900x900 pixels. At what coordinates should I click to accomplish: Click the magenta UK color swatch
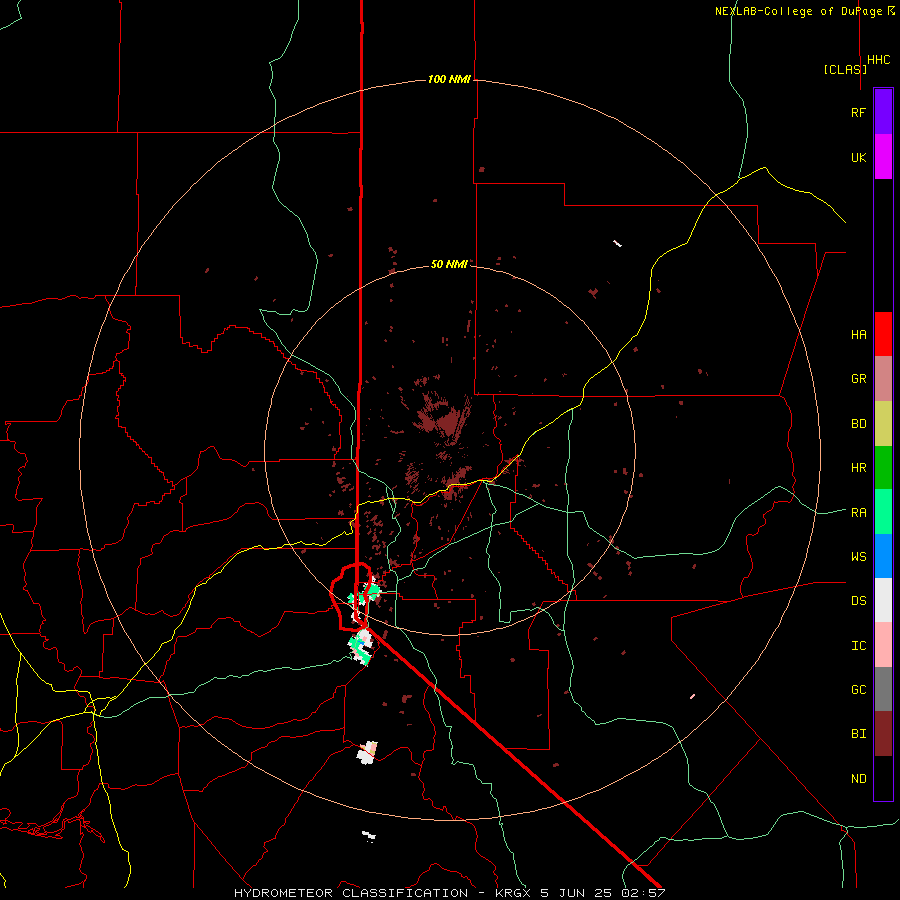(883, 157)
